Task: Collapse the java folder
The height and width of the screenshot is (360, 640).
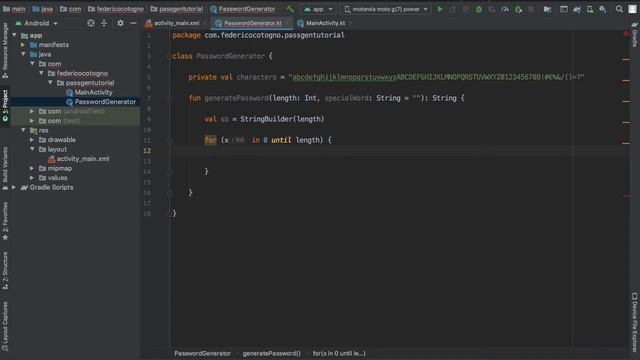Action: 23,54
